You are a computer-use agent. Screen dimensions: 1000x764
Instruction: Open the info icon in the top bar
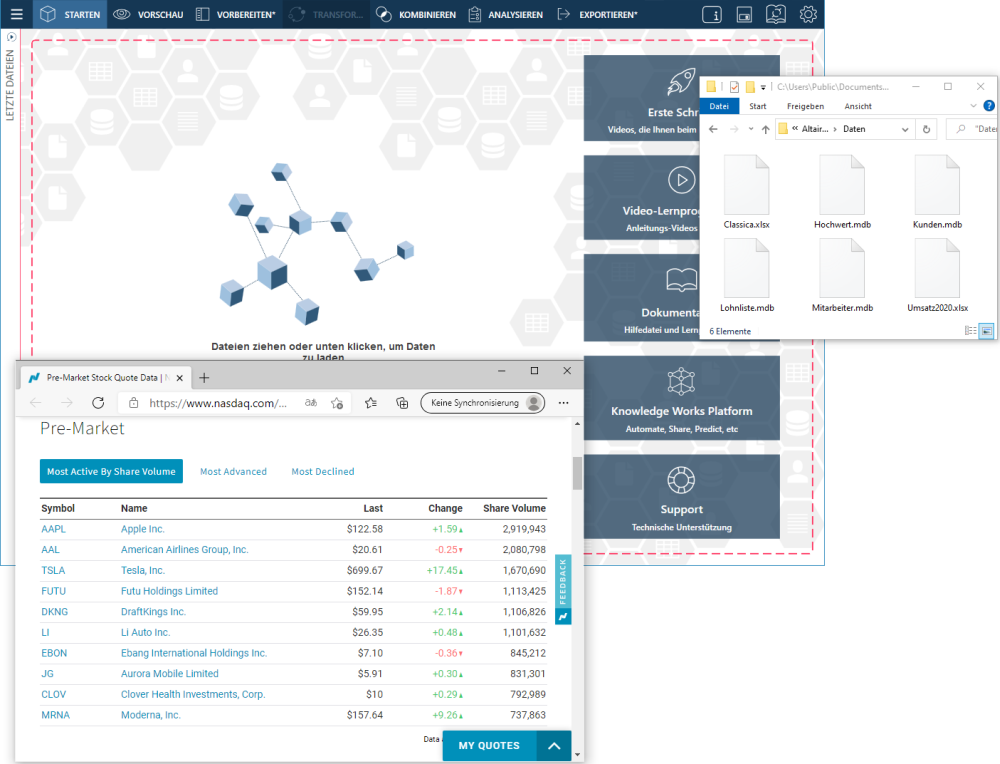[x=712, y=15]
